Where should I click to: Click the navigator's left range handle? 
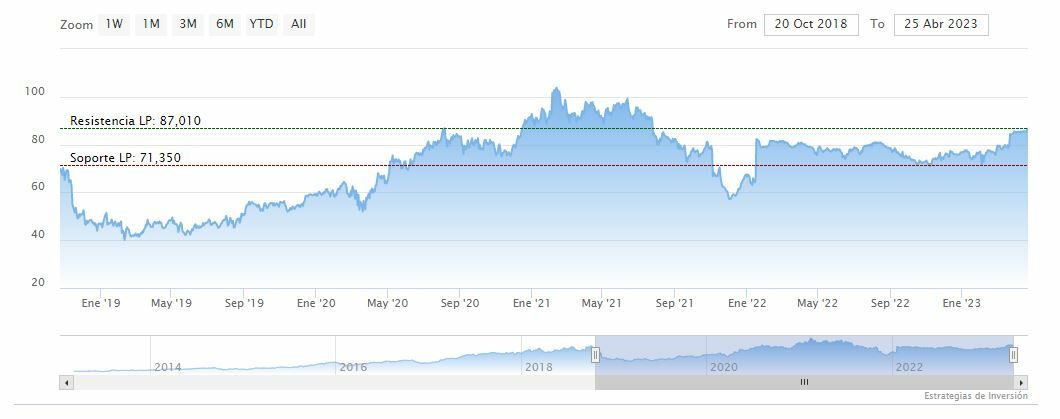595,355
